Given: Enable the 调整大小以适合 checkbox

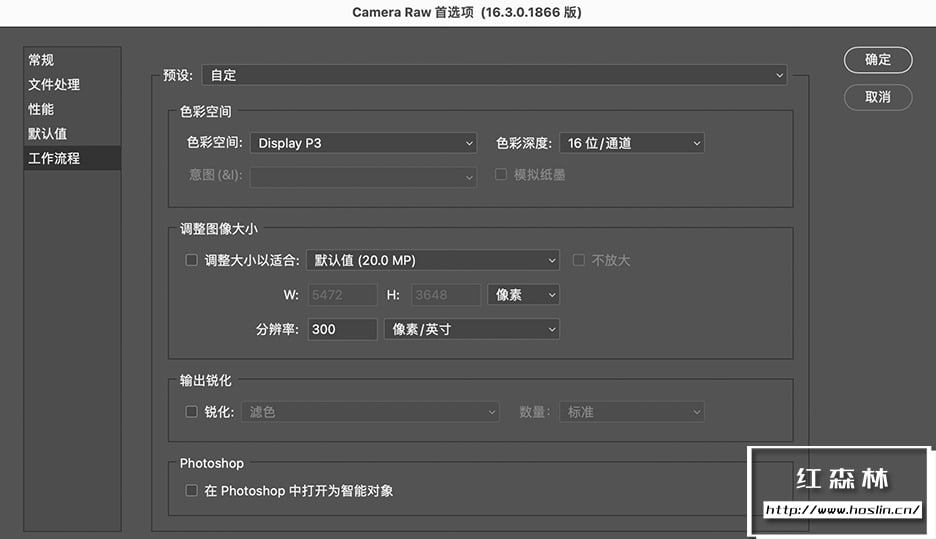Looking at the screenshot, I should pyautogui.click(x=192, y=260).
